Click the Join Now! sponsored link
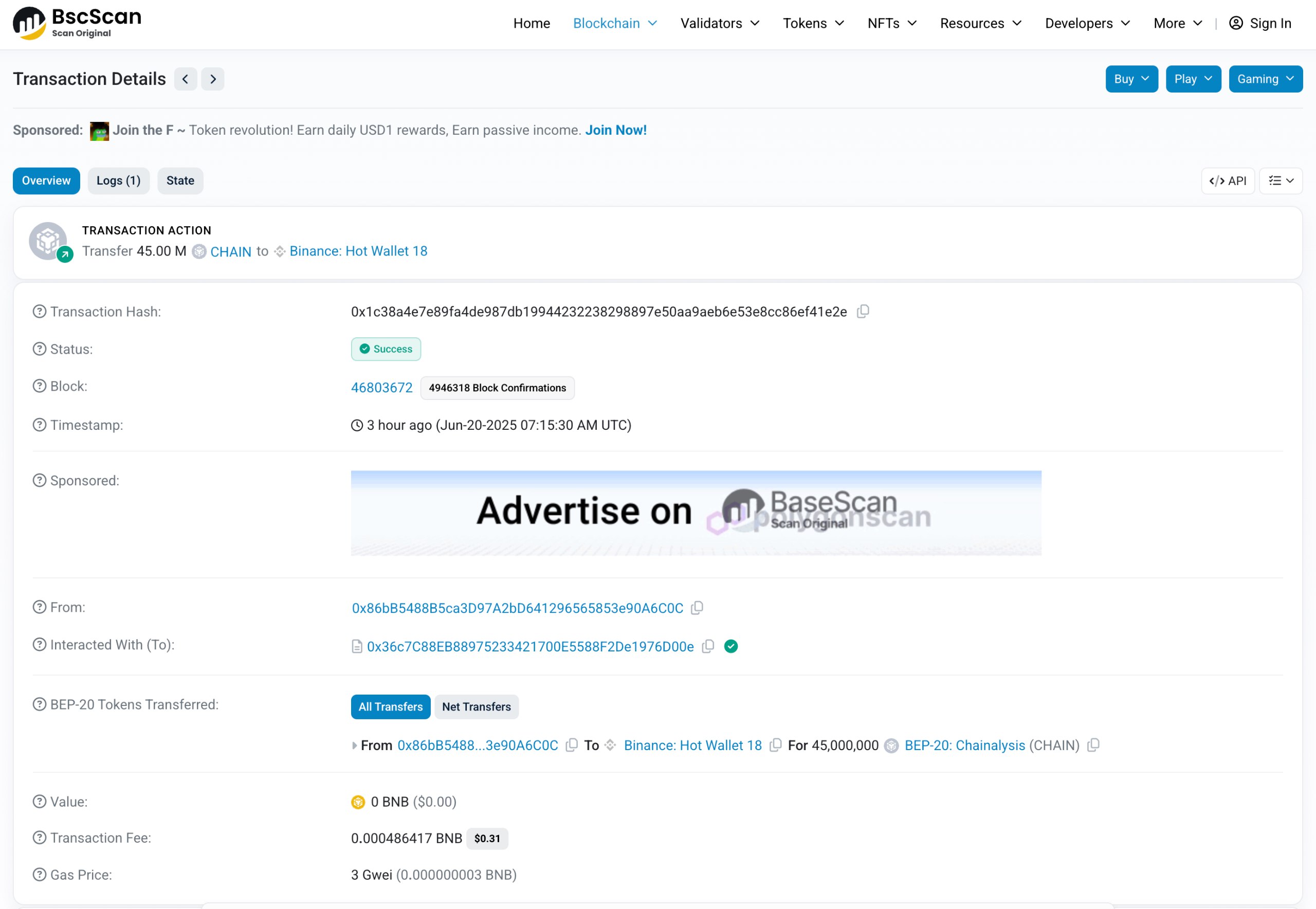Screen dimensions: 1316x909 point(615,131)
